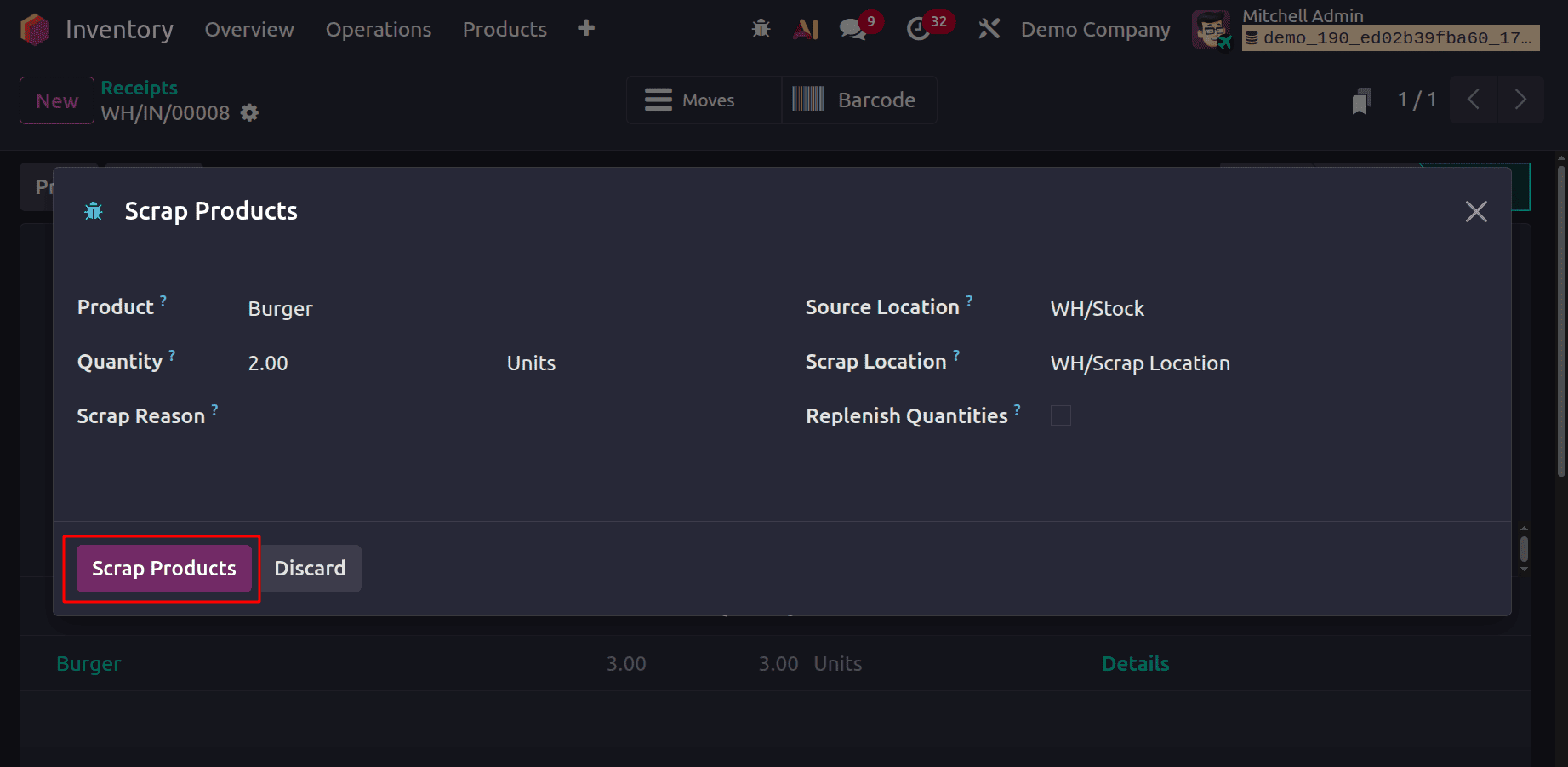Open the AI assistant from the top bar

[x=805, y=28]
